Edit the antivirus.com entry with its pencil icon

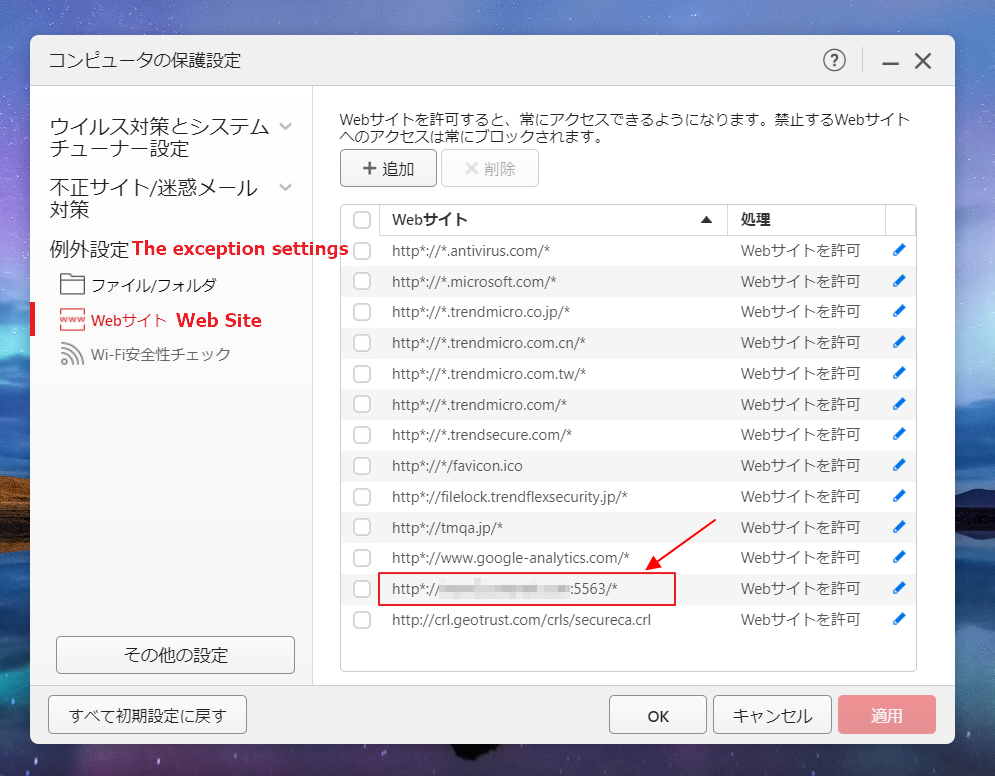pos(898,250)
